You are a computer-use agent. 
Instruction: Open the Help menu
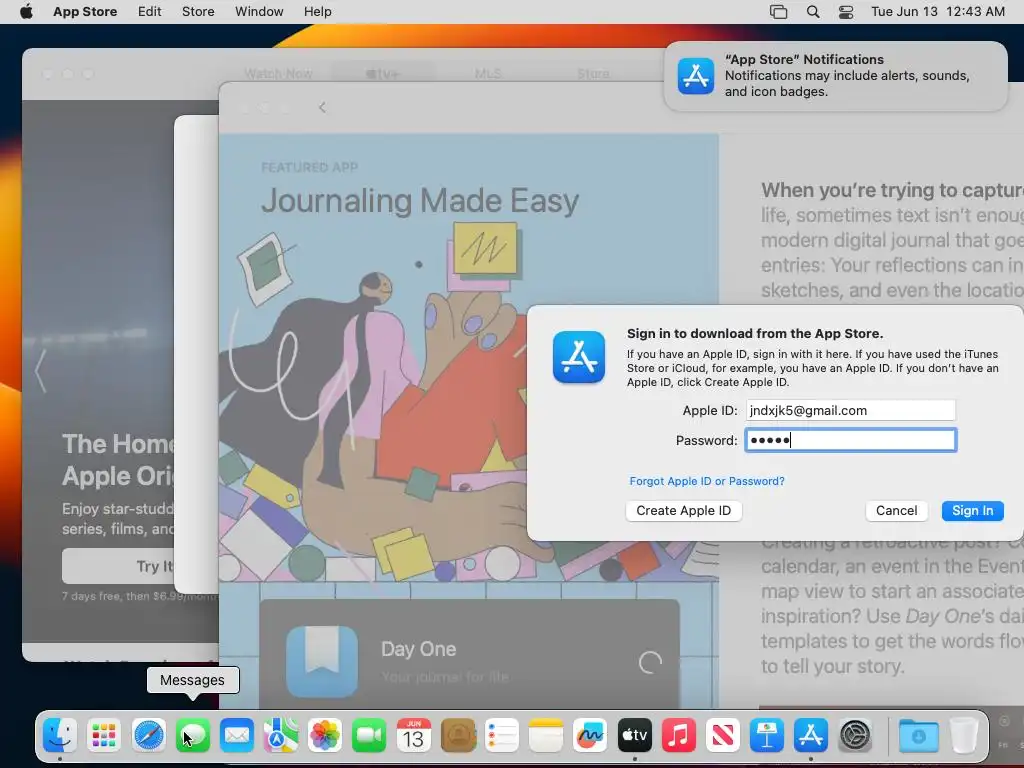(x=317, y=12)
